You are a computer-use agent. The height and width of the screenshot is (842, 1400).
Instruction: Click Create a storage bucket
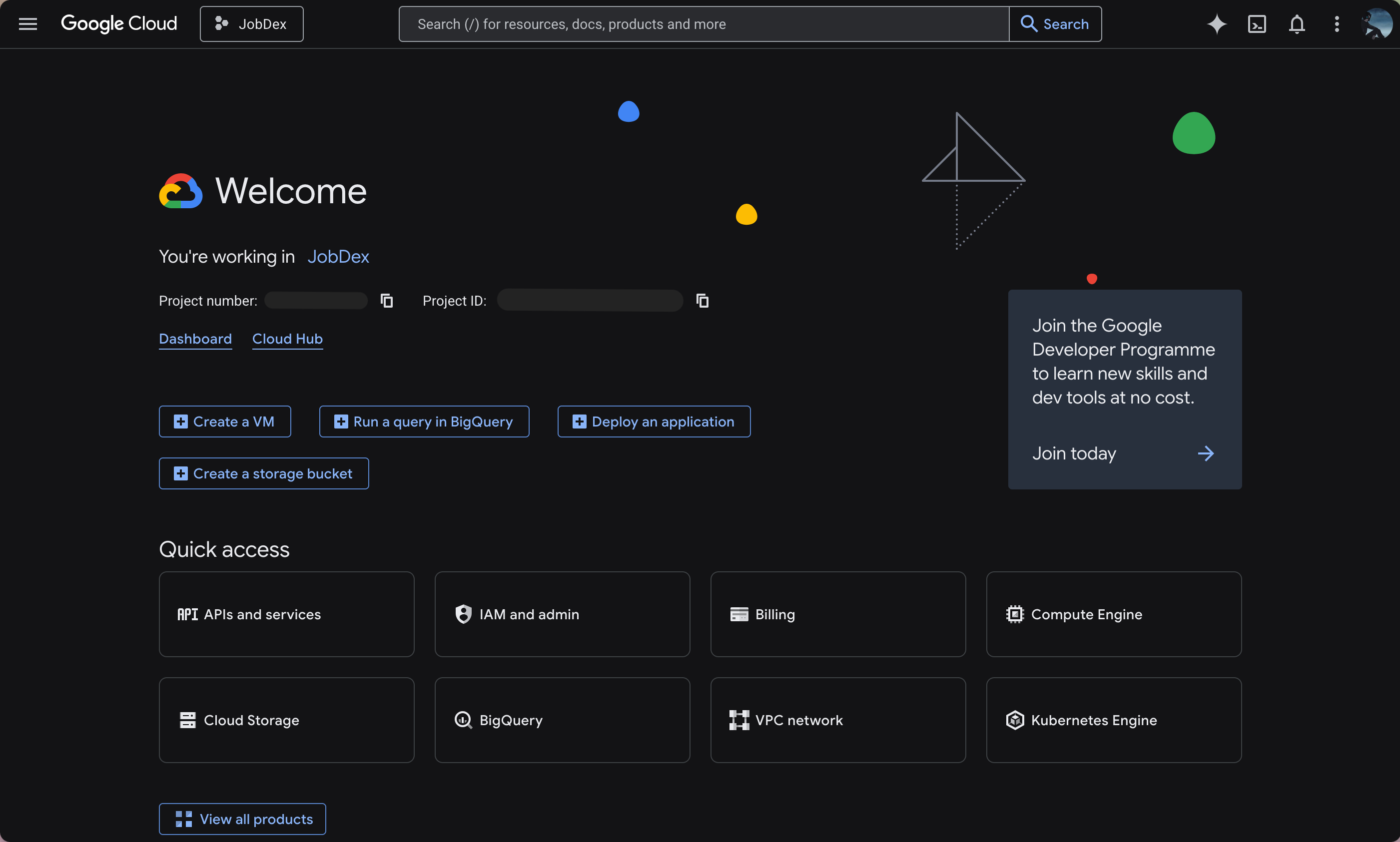coord(264,473)
